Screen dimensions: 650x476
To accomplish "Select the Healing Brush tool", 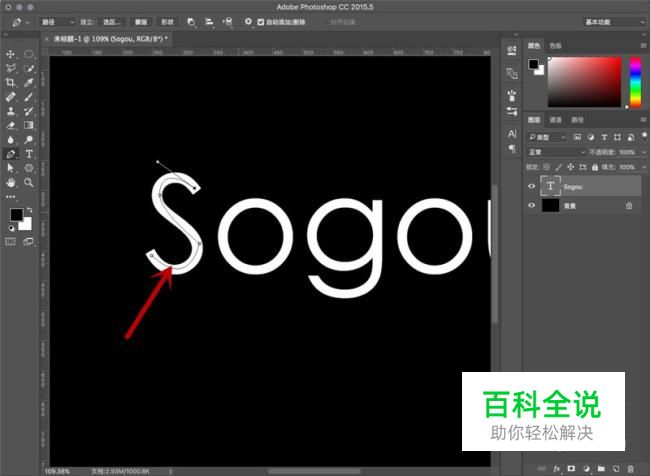I will 10,97.
